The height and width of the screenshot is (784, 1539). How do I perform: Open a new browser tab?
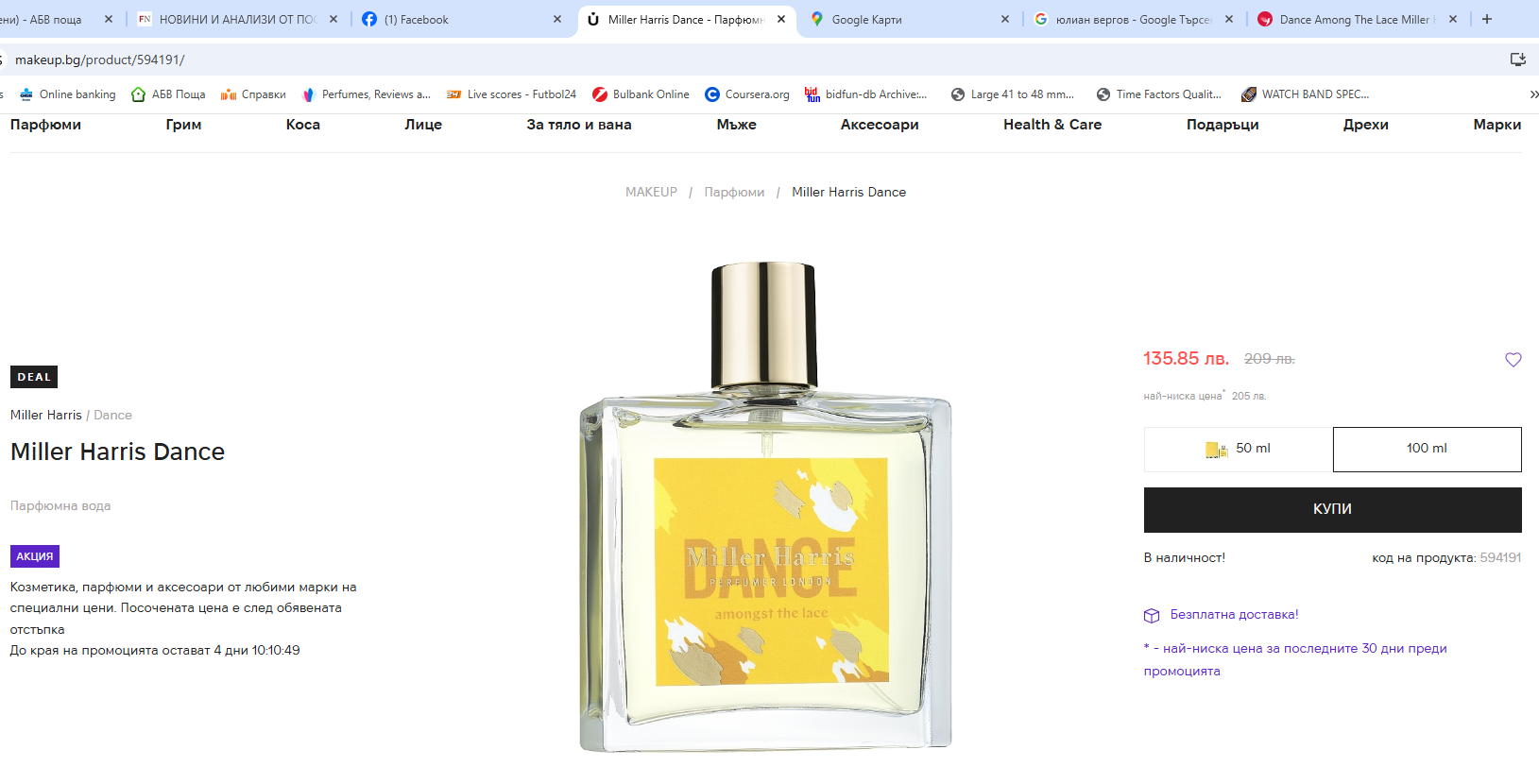tap(1486, 19)
